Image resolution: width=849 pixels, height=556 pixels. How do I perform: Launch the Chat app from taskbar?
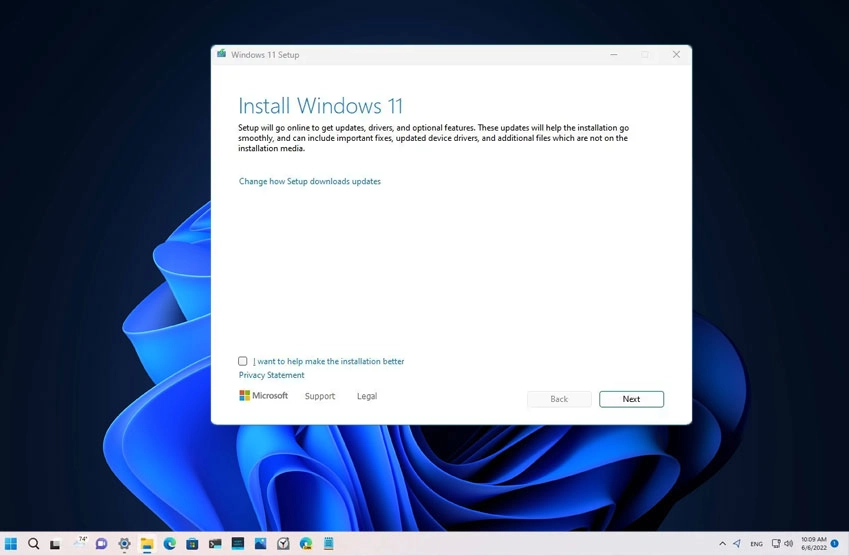click(101, 544)
